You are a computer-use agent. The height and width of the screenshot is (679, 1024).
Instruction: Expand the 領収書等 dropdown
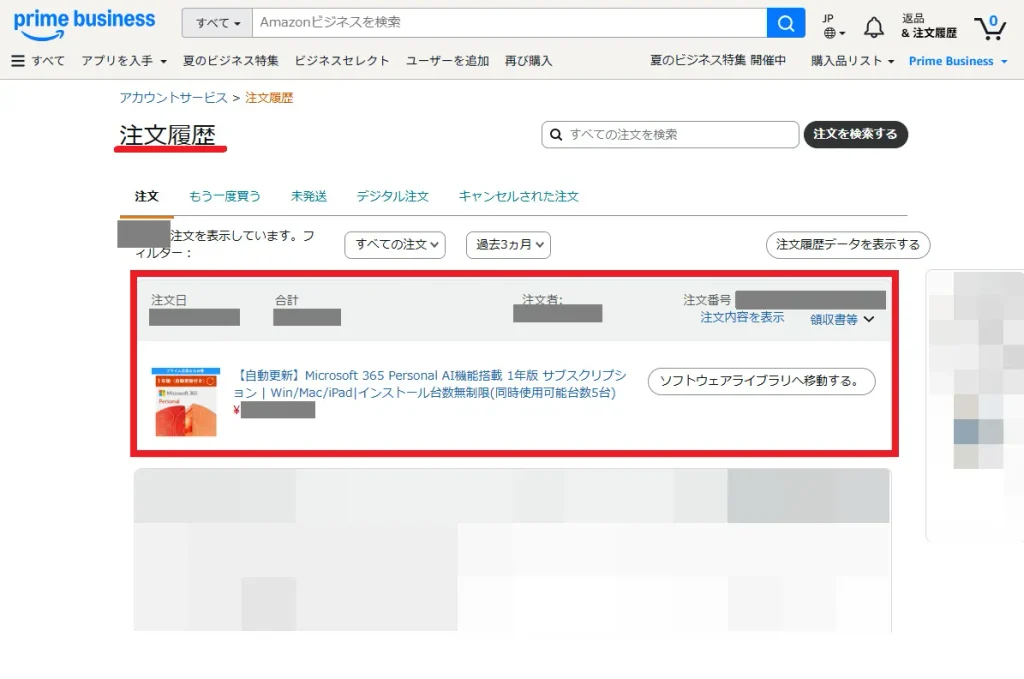(842, 319)
